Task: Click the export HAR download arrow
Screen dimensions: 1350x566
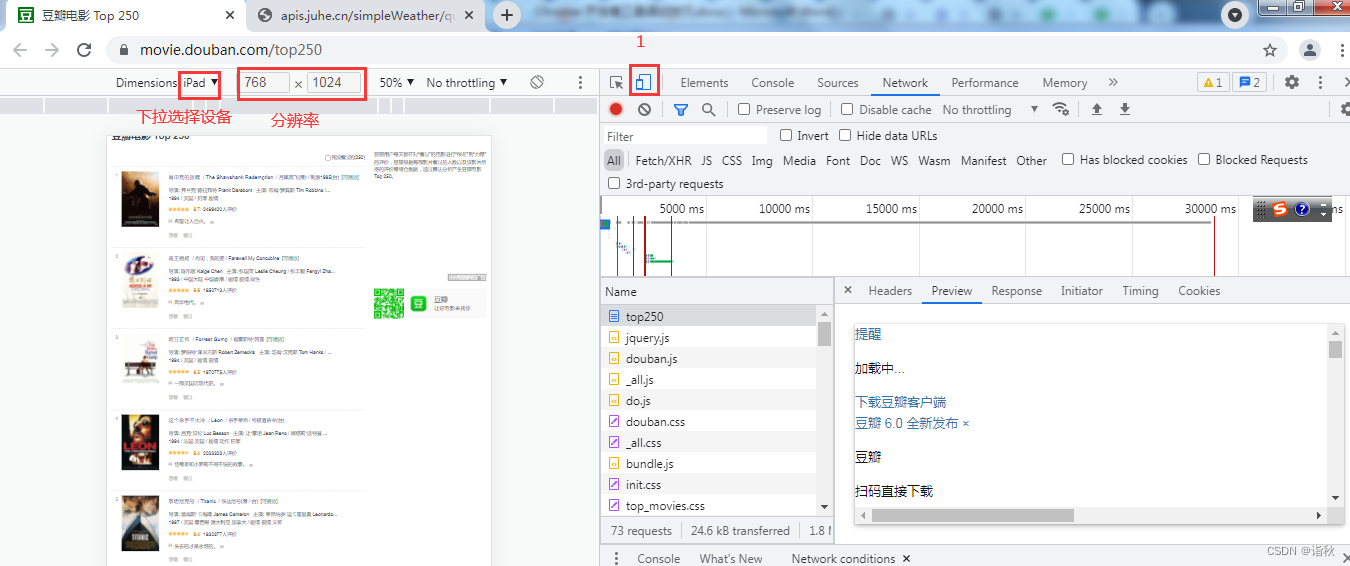Action: coord(1125,110)
